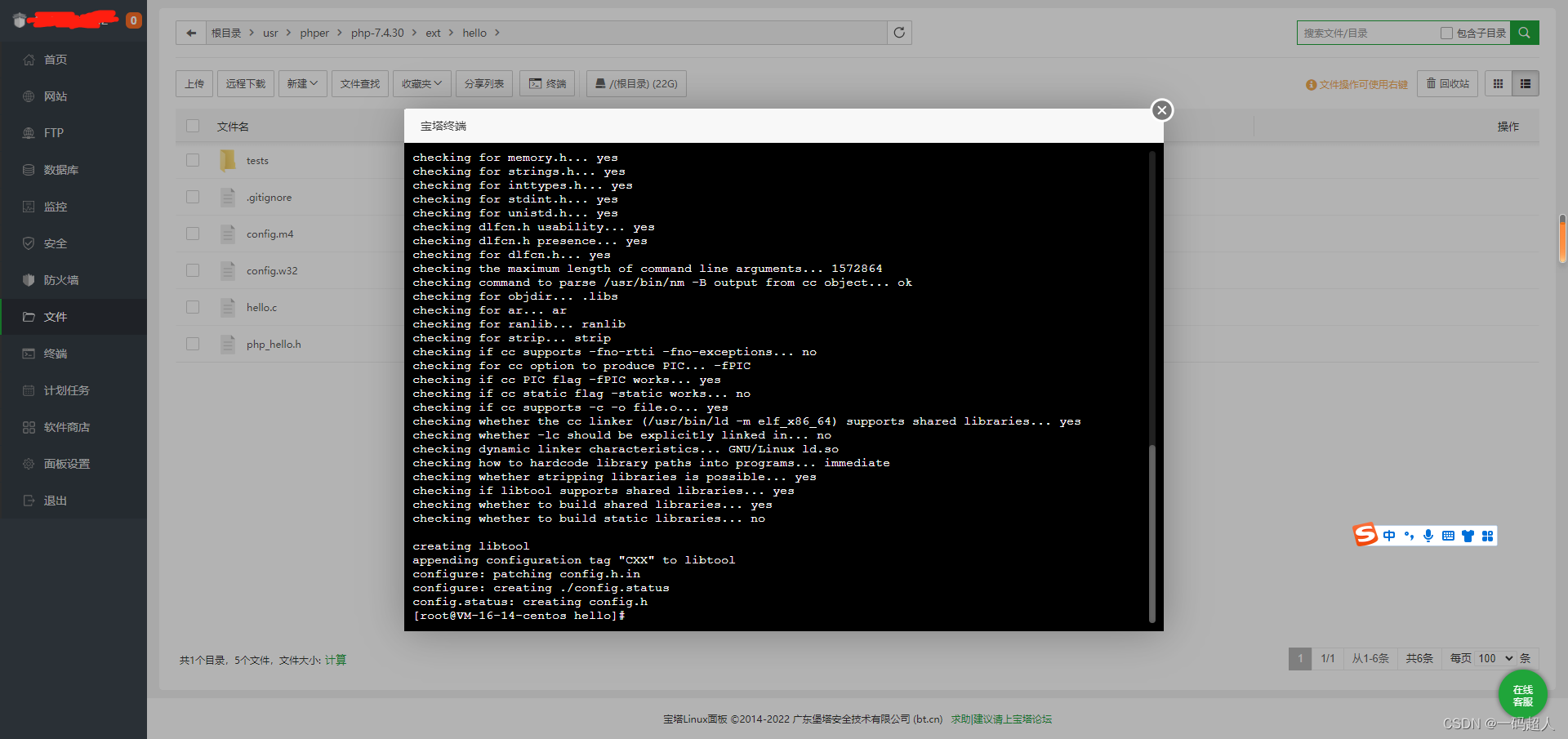Open the php_hello.h file name
The width and height of the screenshot is (1568, 739).
pos(274,344)
